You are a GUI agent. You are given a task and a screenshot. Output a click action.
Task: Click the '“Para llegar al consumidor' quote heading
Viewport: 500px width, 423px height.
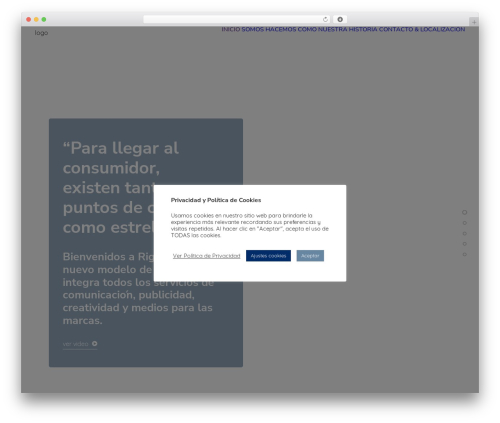point(121,188)
